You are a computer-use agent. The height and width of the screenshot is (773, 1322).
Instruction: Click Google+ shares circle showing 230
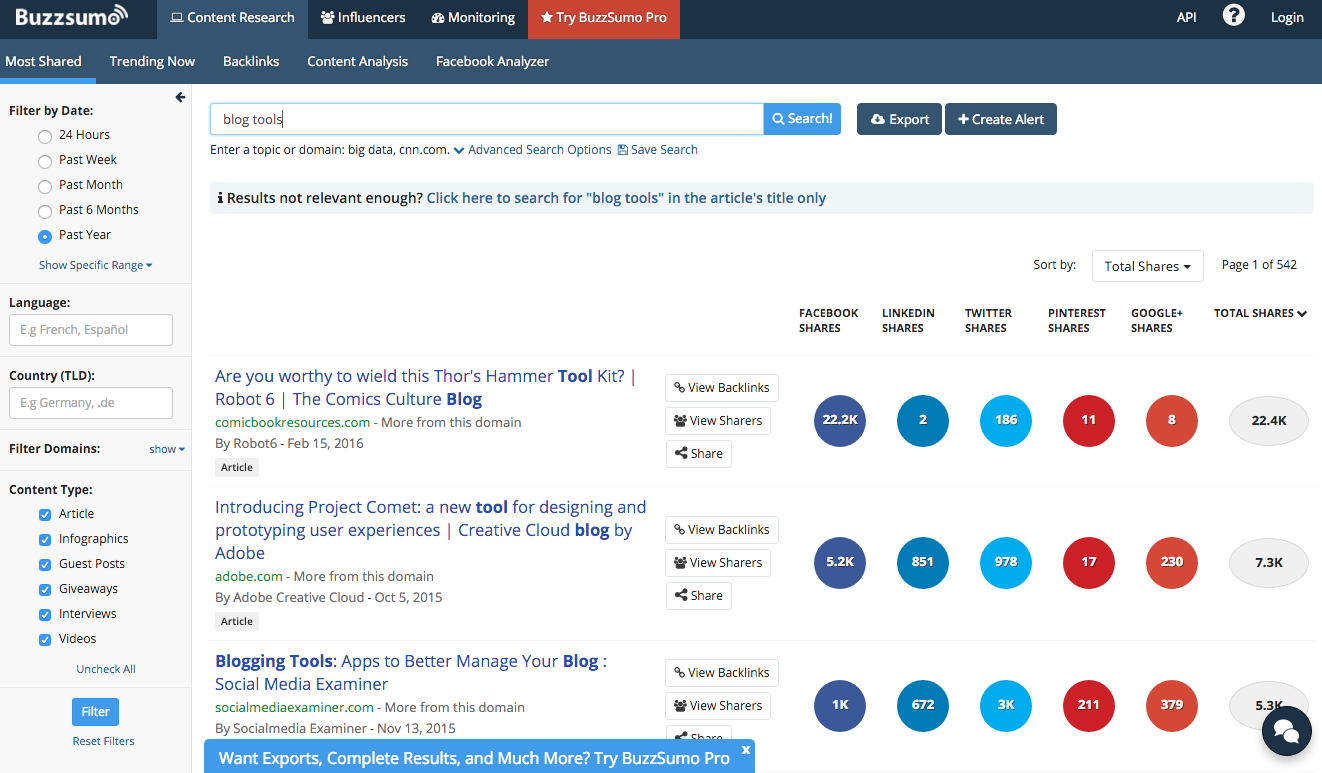tap(1172, 562)
